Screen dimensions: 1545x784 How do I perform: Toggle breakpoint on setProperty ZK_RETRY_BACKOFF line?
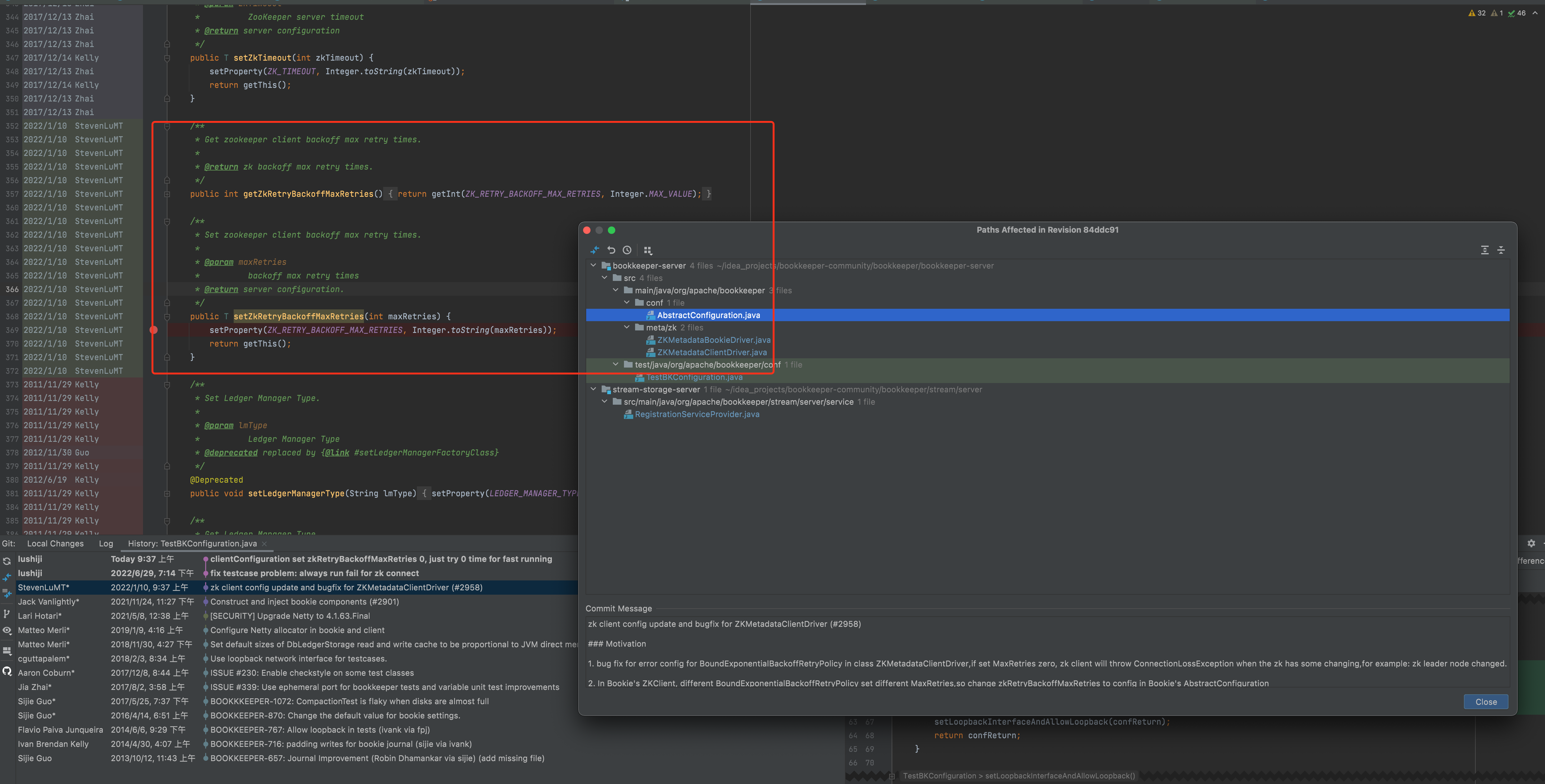154,330
